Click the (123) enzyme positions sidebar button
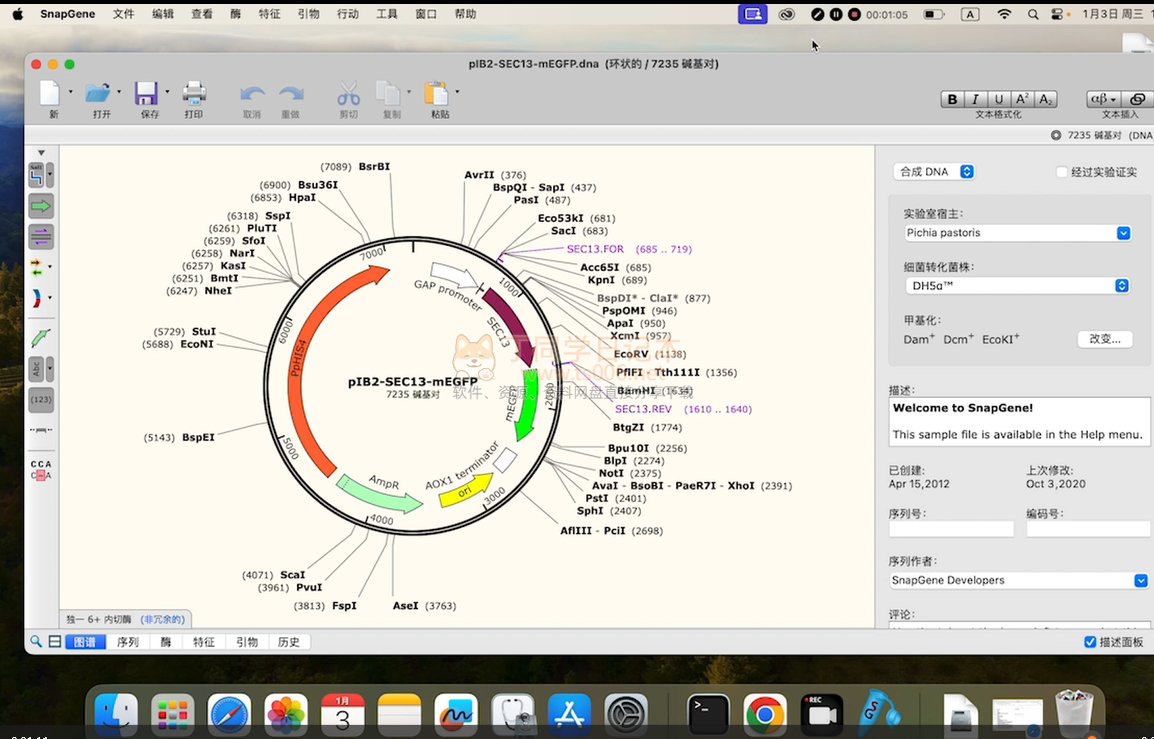Viewport: 1154px width, 739px height. pyautogui.click(x=41, y=399)
